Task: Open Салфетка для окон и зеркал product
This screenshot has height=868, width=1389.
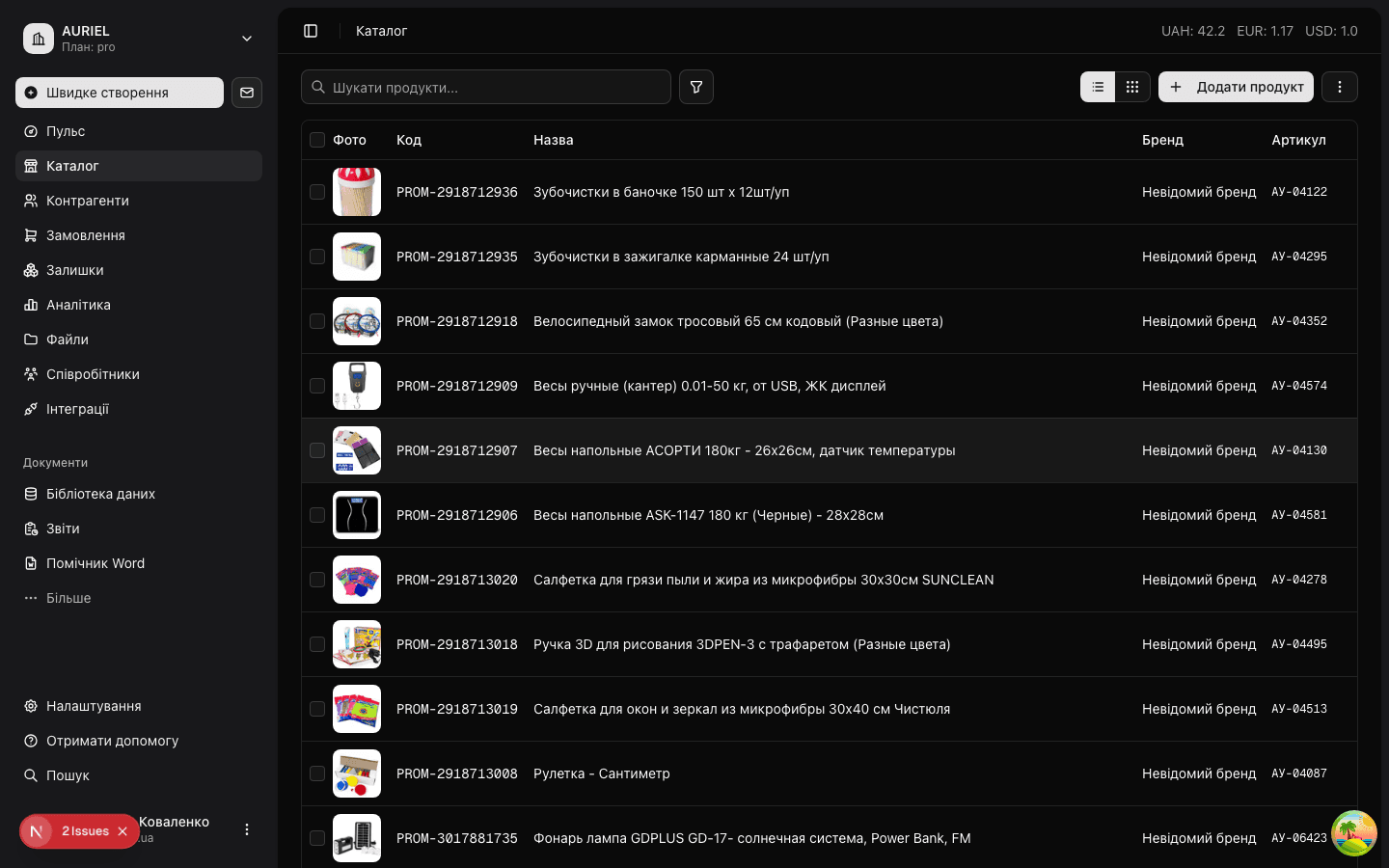Action: coord(742,709)
